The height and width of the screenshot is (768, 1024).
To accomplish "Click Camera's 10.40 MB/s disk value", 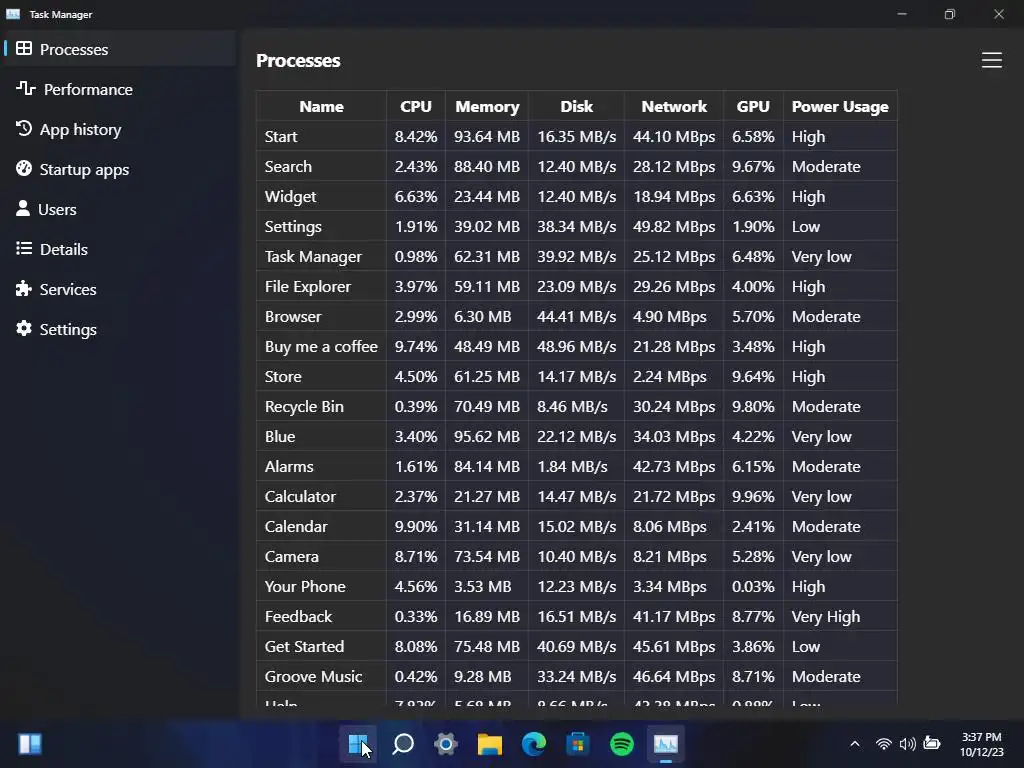I will (577, 557).
